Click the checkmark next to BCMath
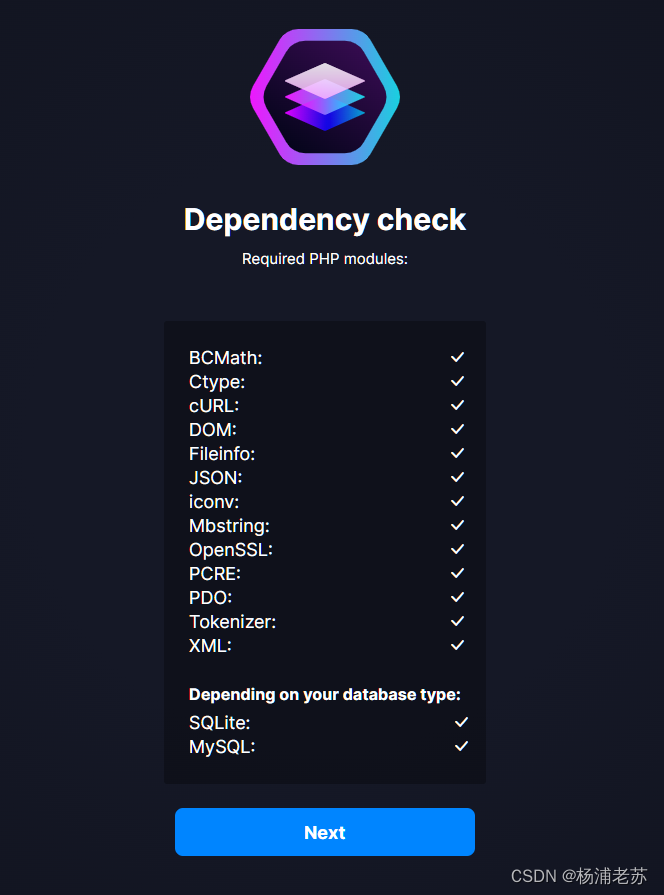This screenshot has height=895, width=664. point(456,357)
